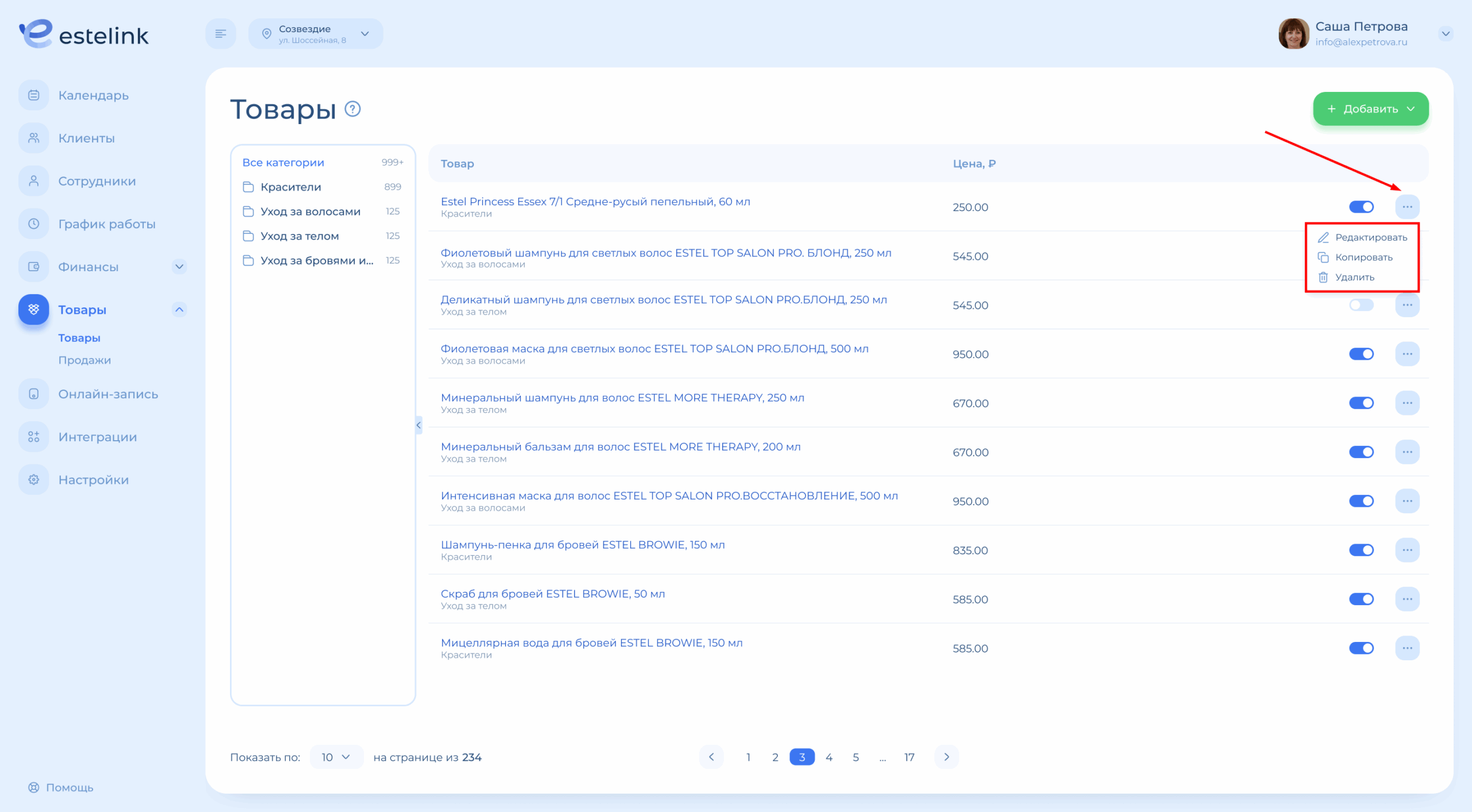
Task: Click the active Products sidebar icon
Action: coord(33,309)
